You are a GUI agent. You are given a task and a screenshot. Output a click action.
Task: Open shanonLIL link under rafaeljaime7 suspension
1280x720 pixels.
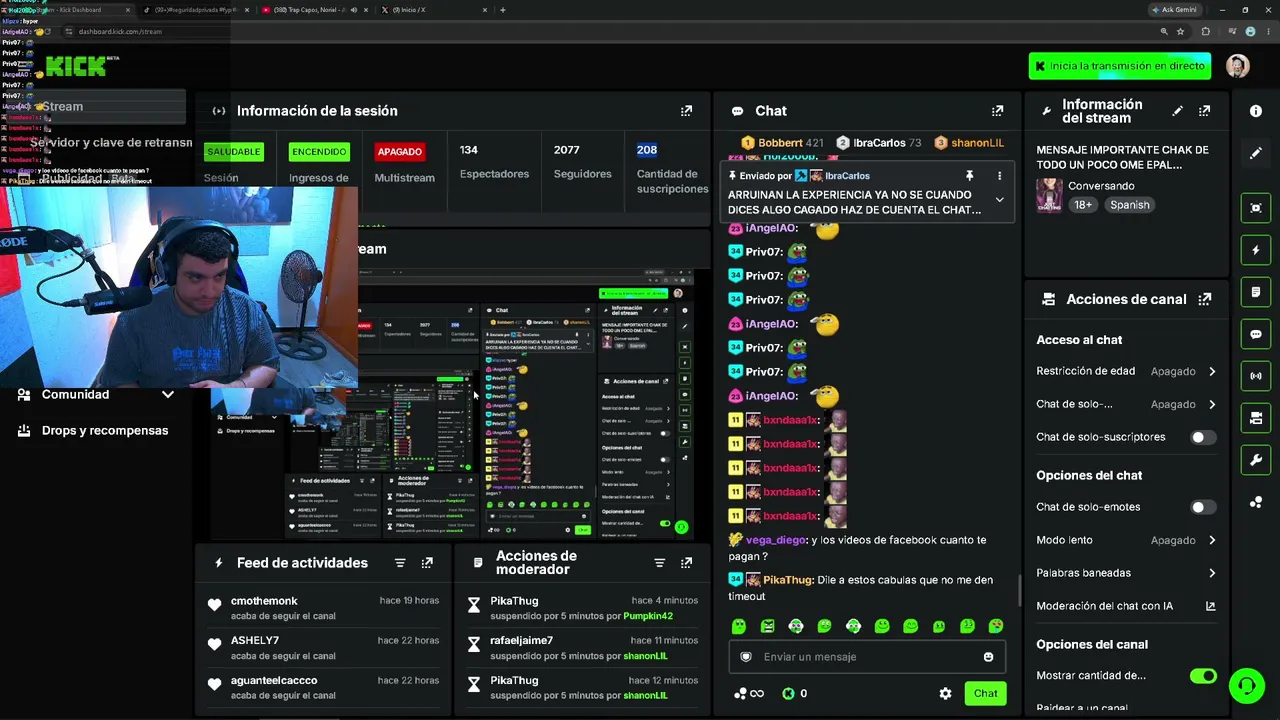click(x=645, y=656)
